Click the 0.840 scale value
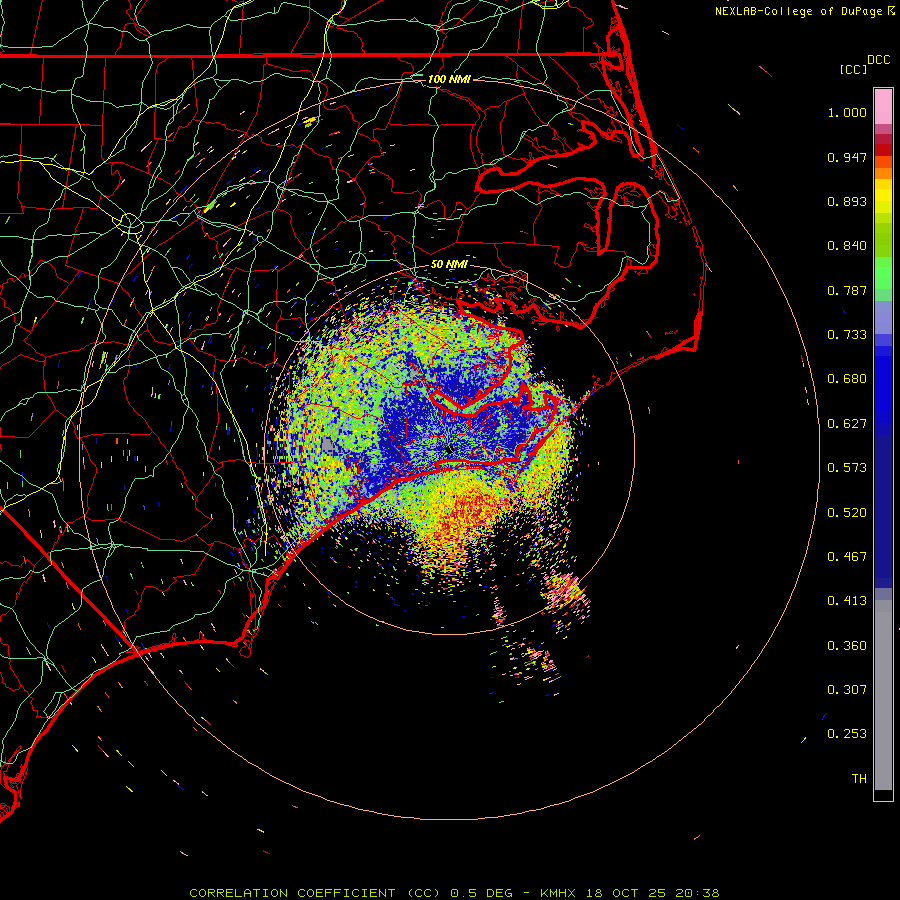The height and width of the screenshot is (900, 900). (x=847, y=246)
